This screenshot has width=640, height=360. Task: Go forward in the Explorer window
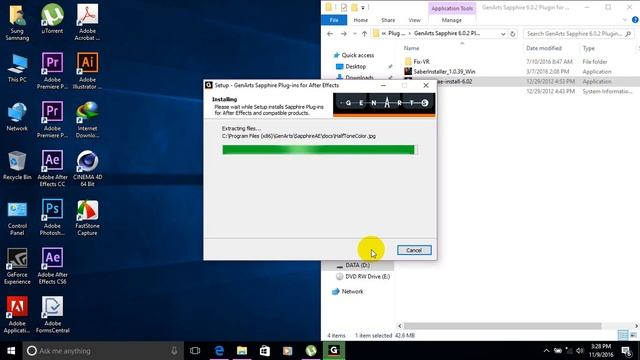click(344, 34)
